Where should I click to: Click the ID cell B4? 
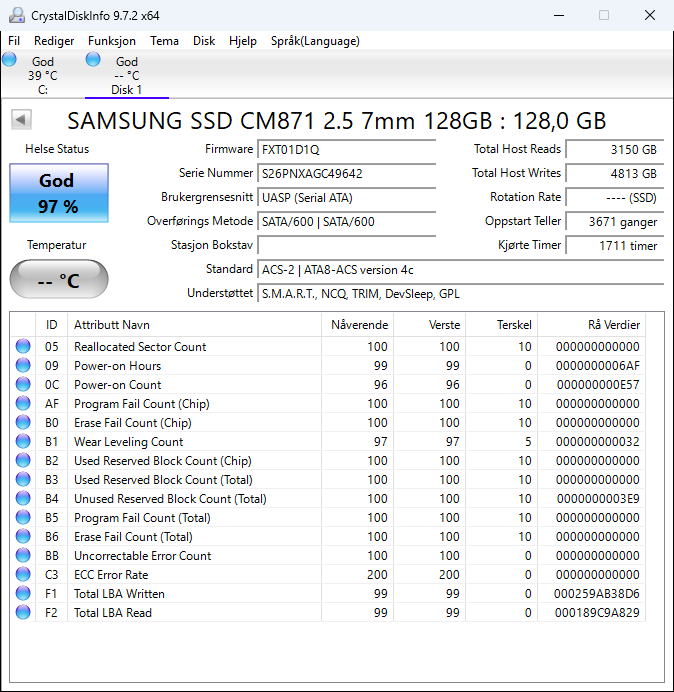(52, 499)
